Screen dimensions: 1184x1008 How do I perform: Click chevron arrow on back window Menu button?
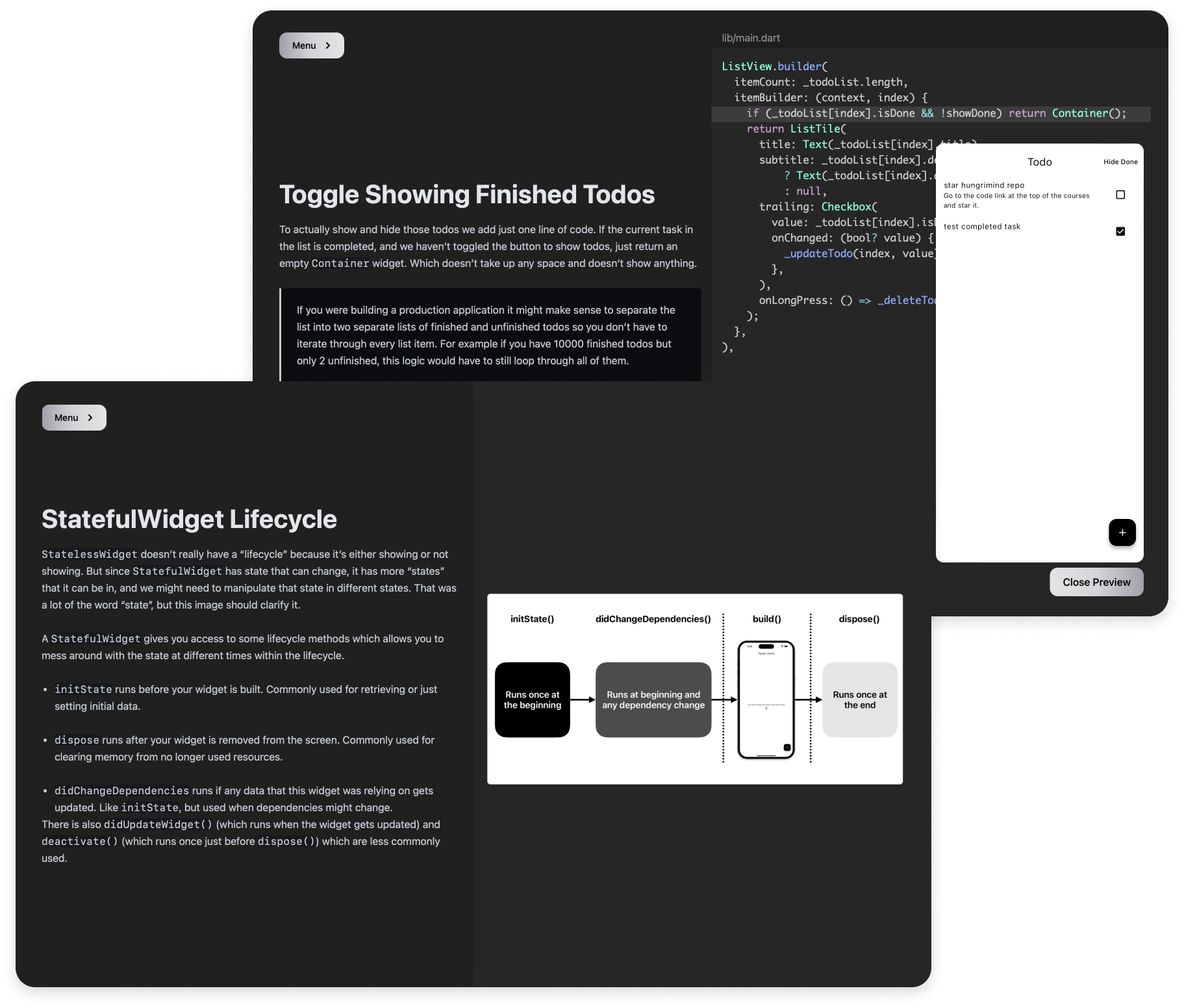click(x=328, y=45)
